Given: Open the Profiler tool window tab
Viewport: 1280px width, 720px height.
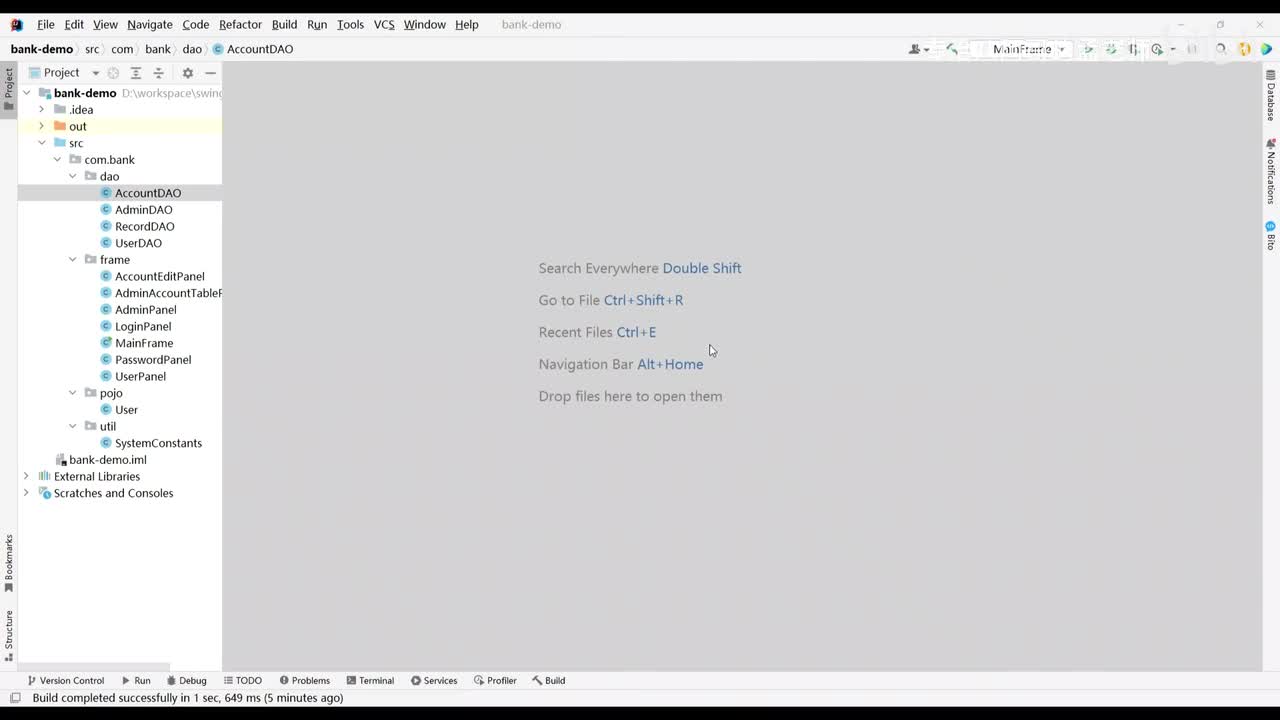Looking at the screenshot, I should coord(496,680).
